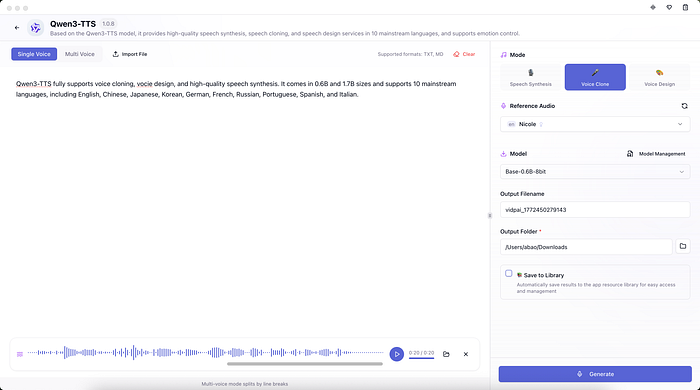This screenshot has height=390, width=700.
Task: Play the generated audio
Action: 396,354
